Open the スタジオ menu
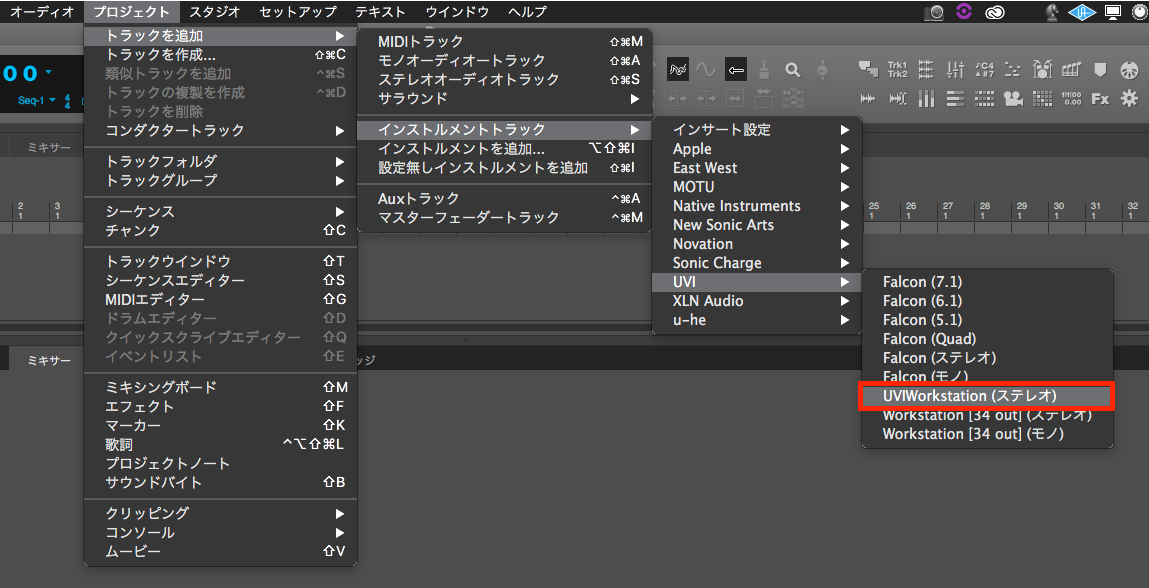The width and height of the screenshot is (1149, 588). (215, 12)
